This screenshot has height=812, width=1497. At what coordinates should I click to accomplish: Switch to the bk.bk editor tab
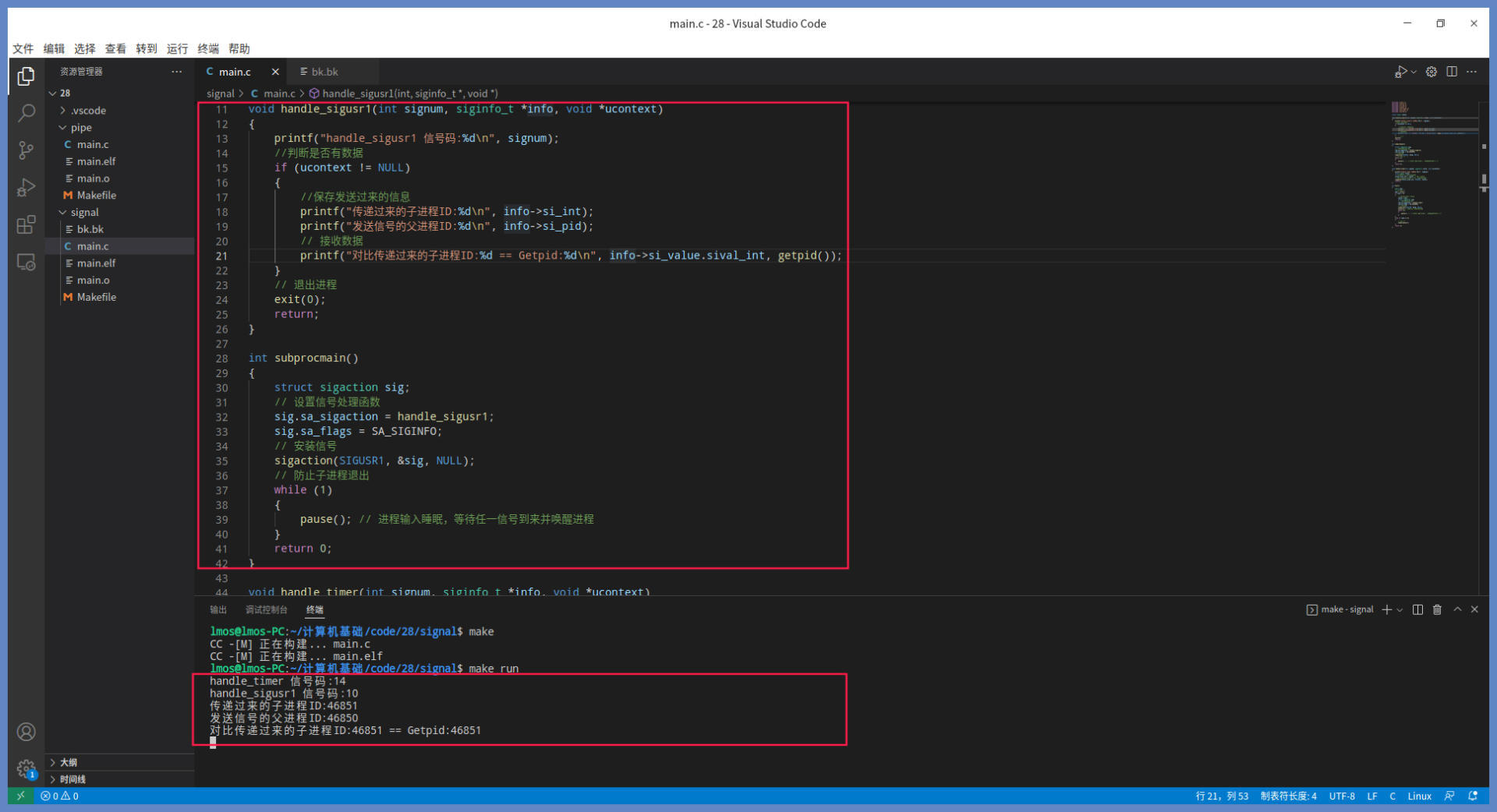(324, 72)
